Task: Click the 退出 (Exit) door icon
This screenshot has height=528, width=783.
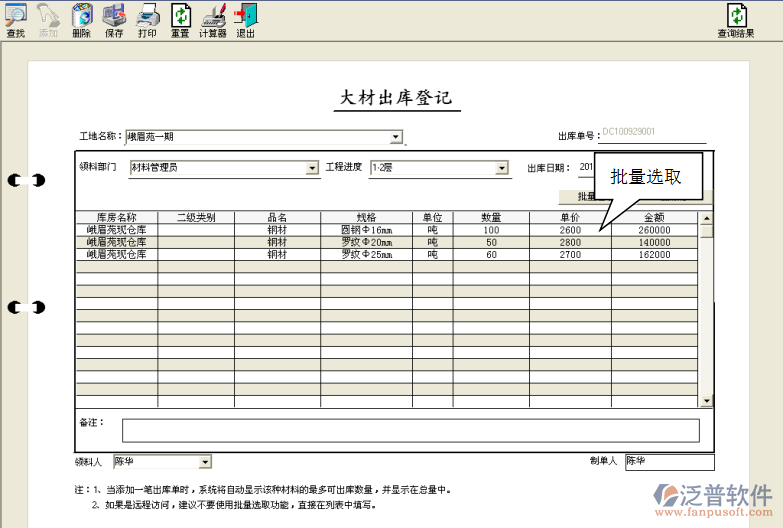Action: point(245,18)
